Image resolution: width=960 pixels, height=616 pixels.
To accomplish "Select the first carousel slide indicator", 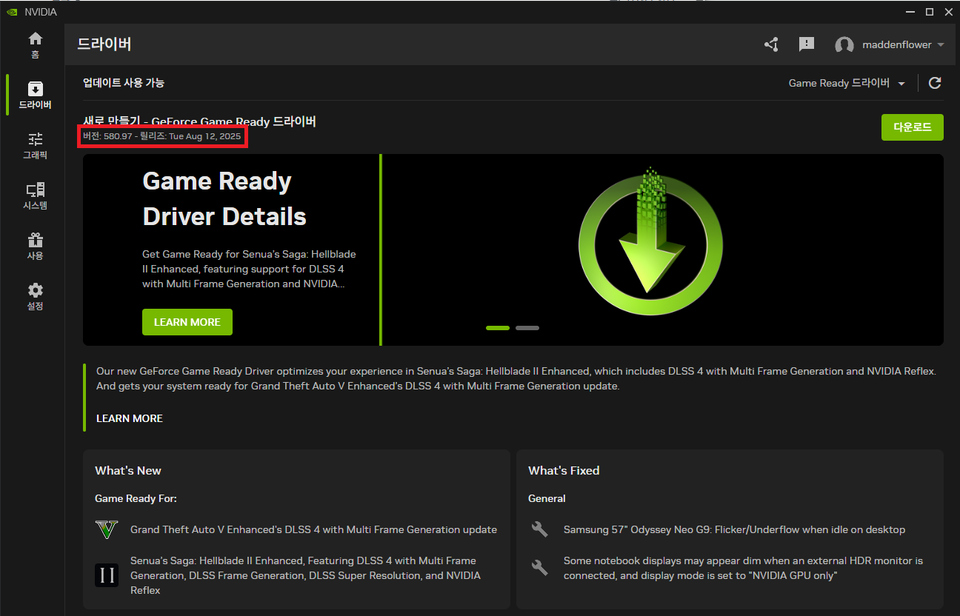I will pyautogui.click(x=498, y=328).
